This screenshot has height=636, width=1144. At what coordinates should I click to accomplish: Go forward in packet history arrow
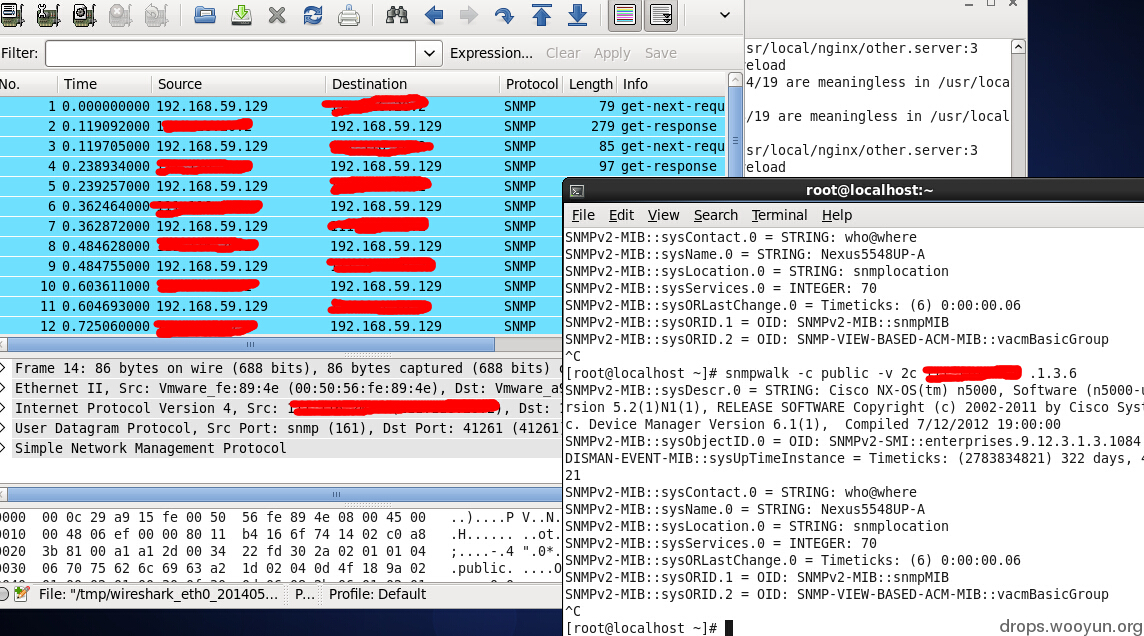468,15
